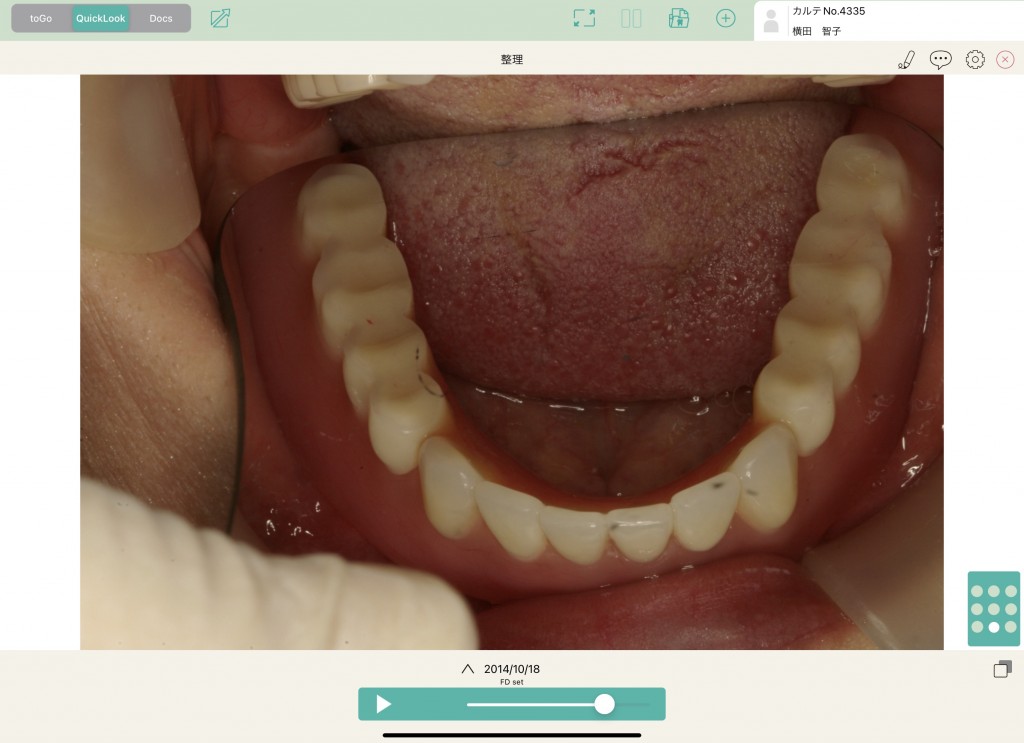
Task: Open patient avatar profile
Action: pos(771,20)
